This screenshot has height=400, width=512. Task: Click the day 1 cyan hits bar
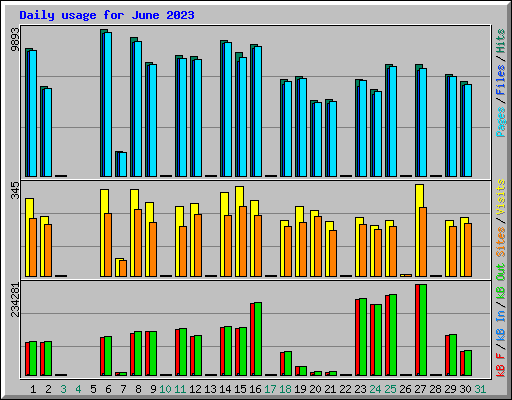click(33, 113)
